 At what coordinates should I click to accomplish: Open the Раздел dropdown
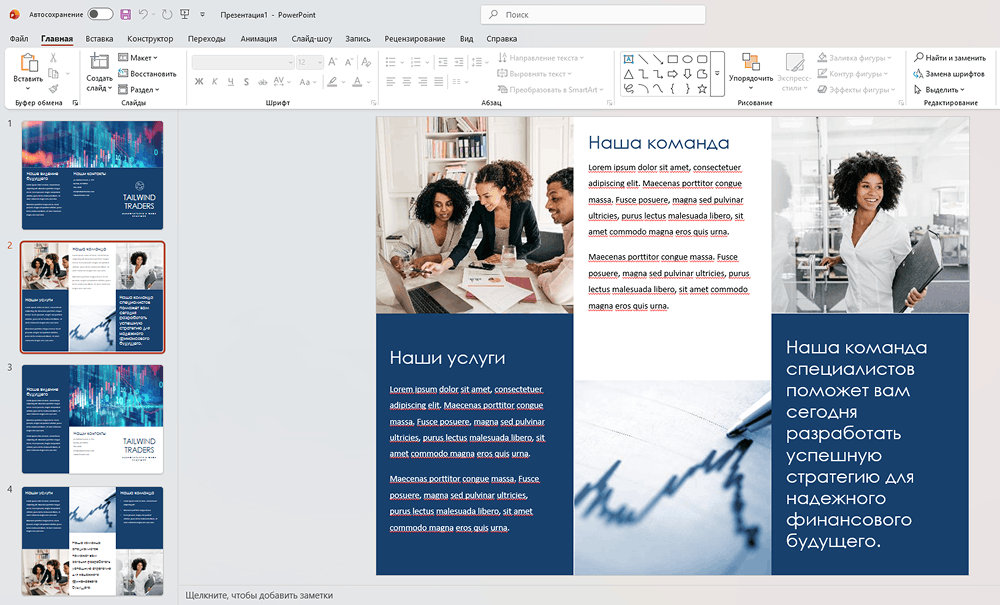coord(139,90)
